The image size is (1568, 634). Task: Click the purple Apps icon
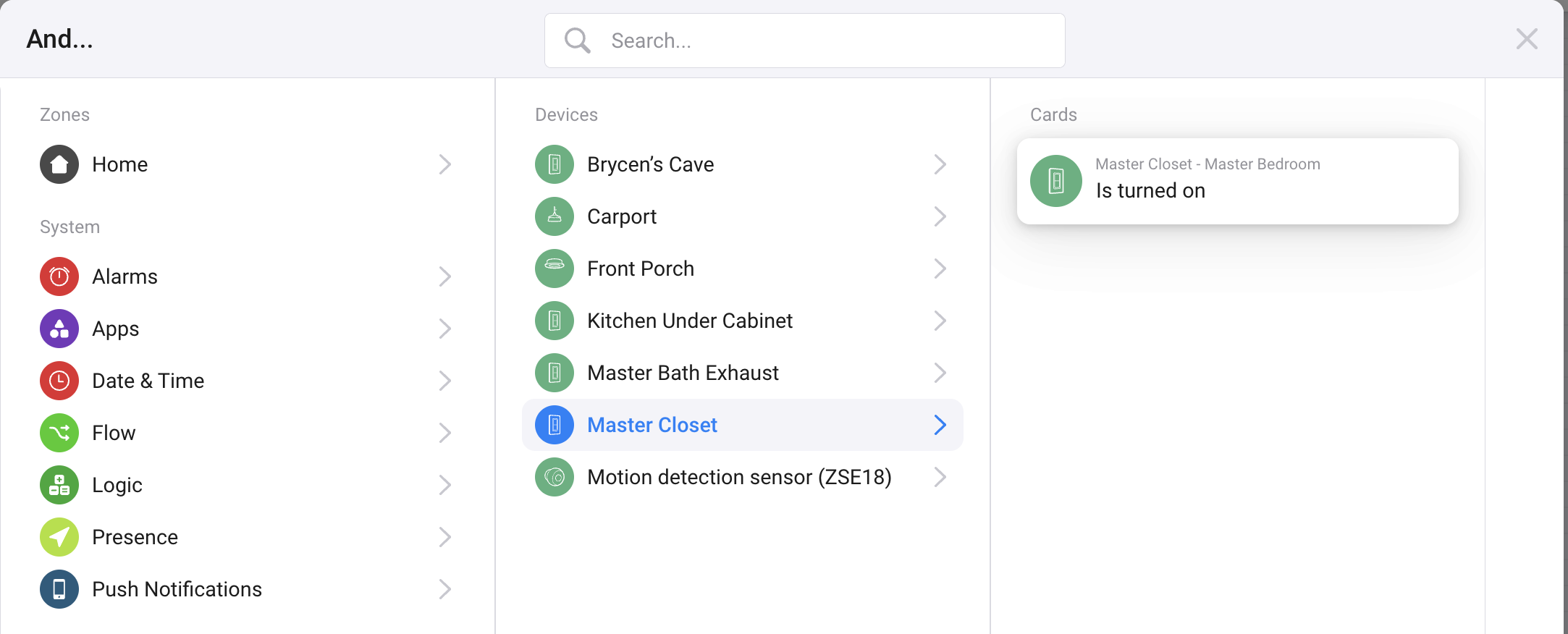pos(59,329)
